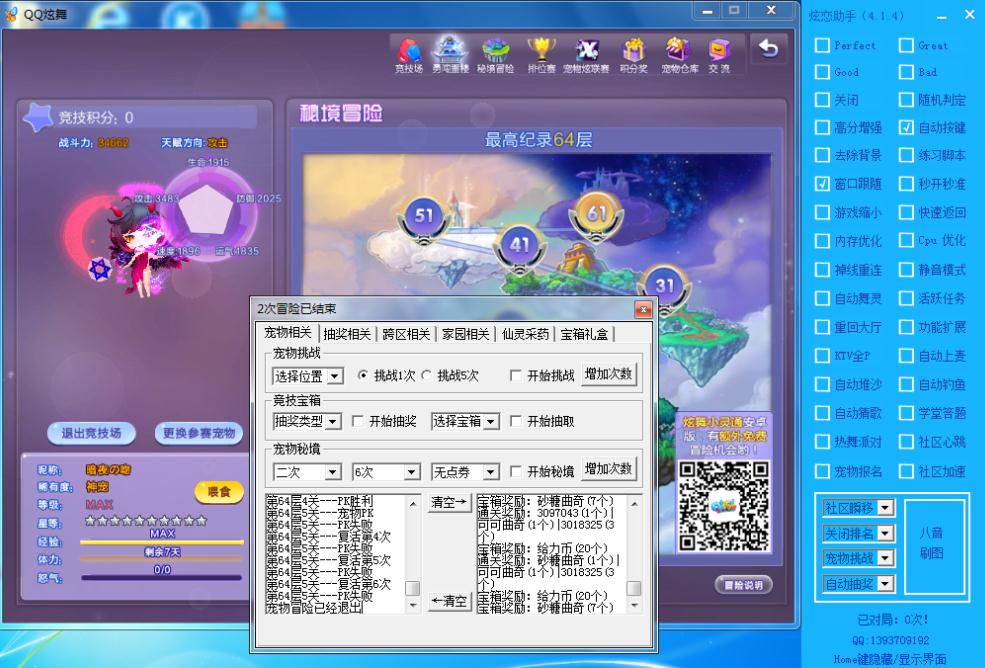Select the 挑战5次 radio button
The height and width of the screenshot is (668, 985).
(x=426, y=376)
